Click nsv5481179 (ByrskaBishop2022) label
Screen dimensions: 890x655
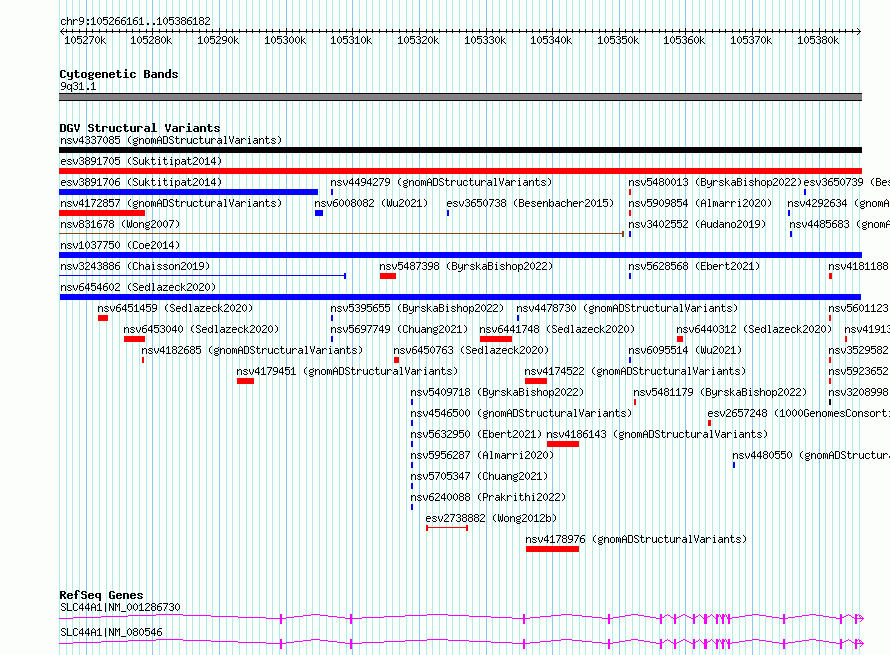(x=720, y=392)
